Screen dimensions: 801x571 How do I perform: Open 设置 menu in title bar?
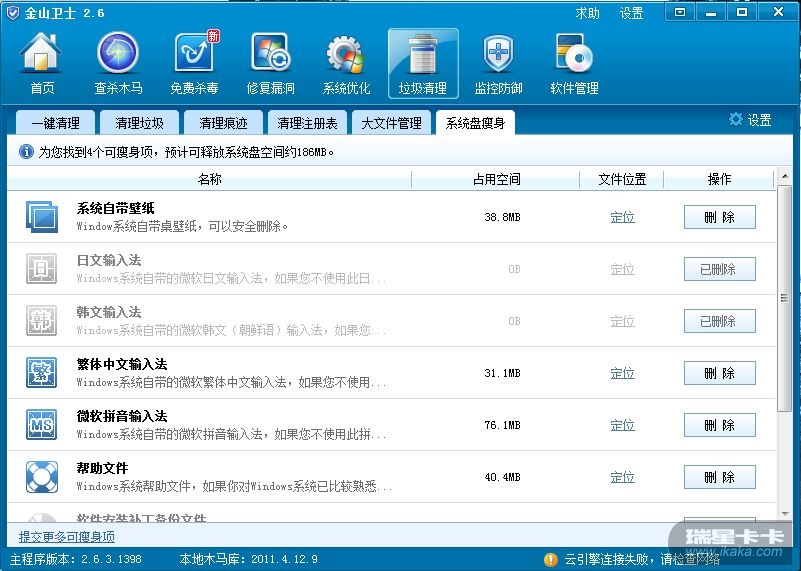631,13
